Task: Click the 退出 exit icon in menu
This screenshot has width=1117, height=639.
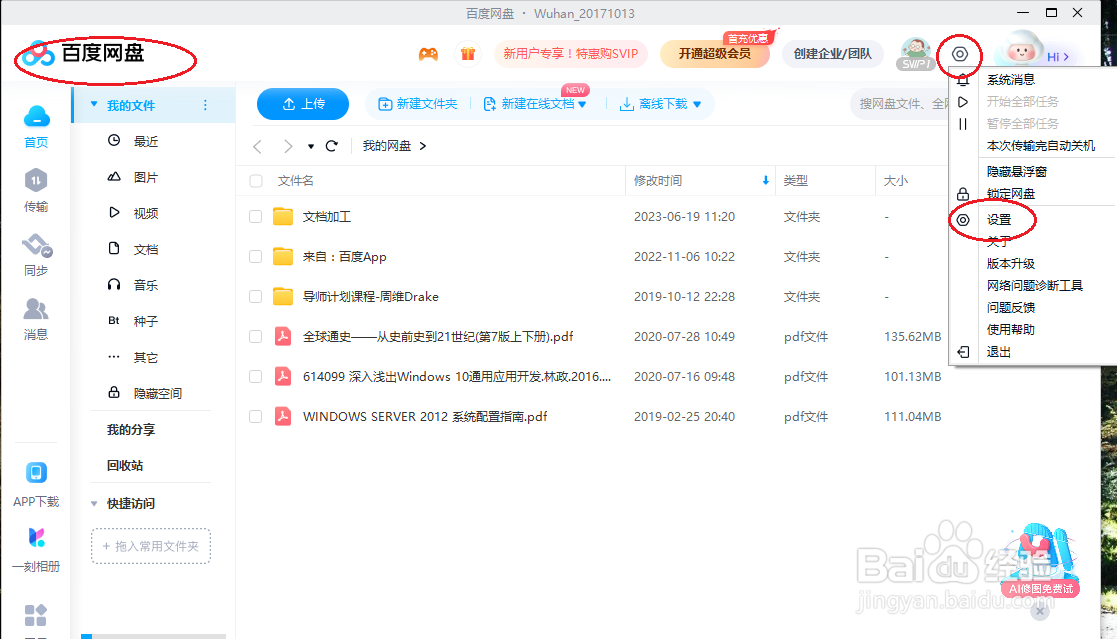Action: click(963, 352)
